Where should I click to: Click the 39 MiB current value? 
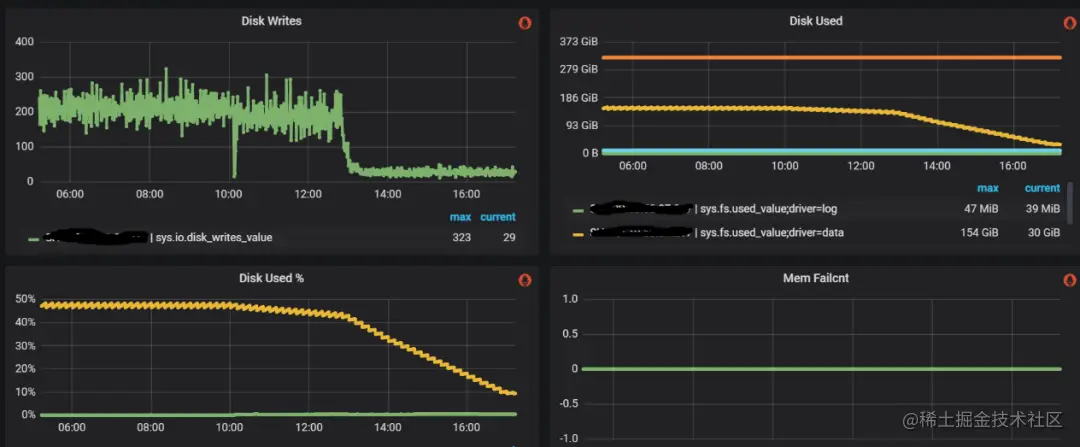tap(1041, 209)
